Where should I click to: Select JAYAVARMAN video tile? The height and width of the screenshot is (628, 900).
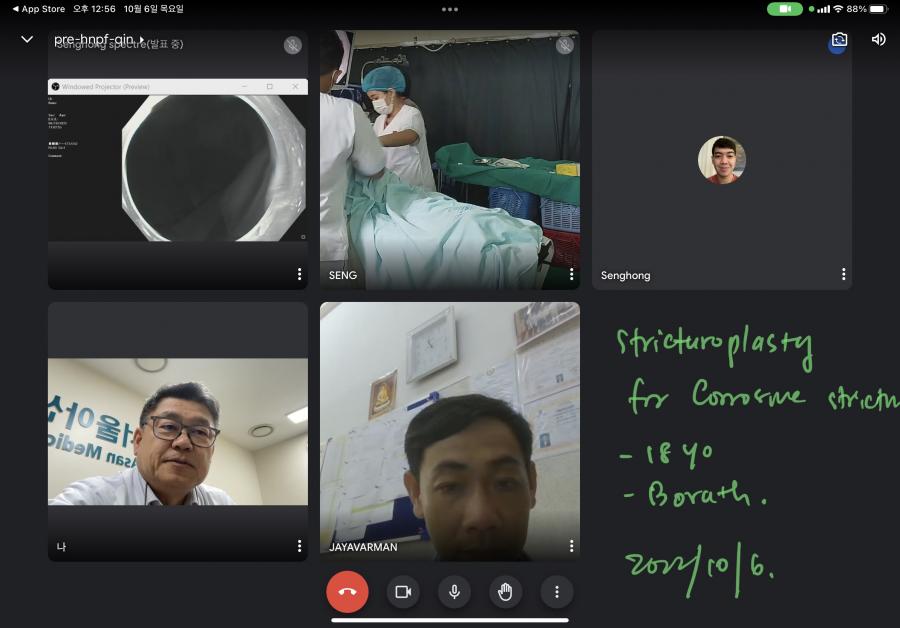click(x=450, y=432)
